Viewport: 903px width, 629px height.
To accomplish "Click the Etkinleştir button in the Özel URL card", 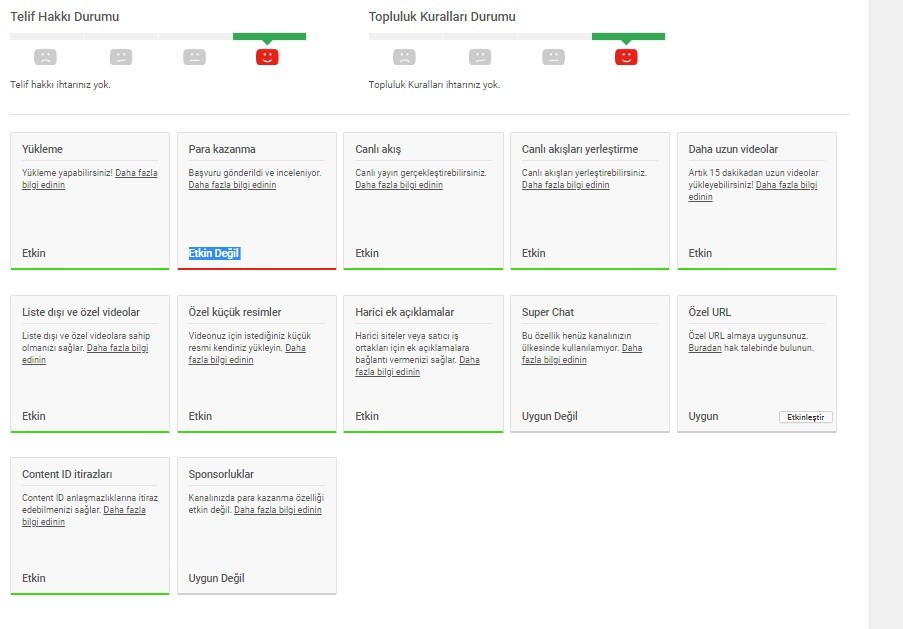I will coord(806,417).
